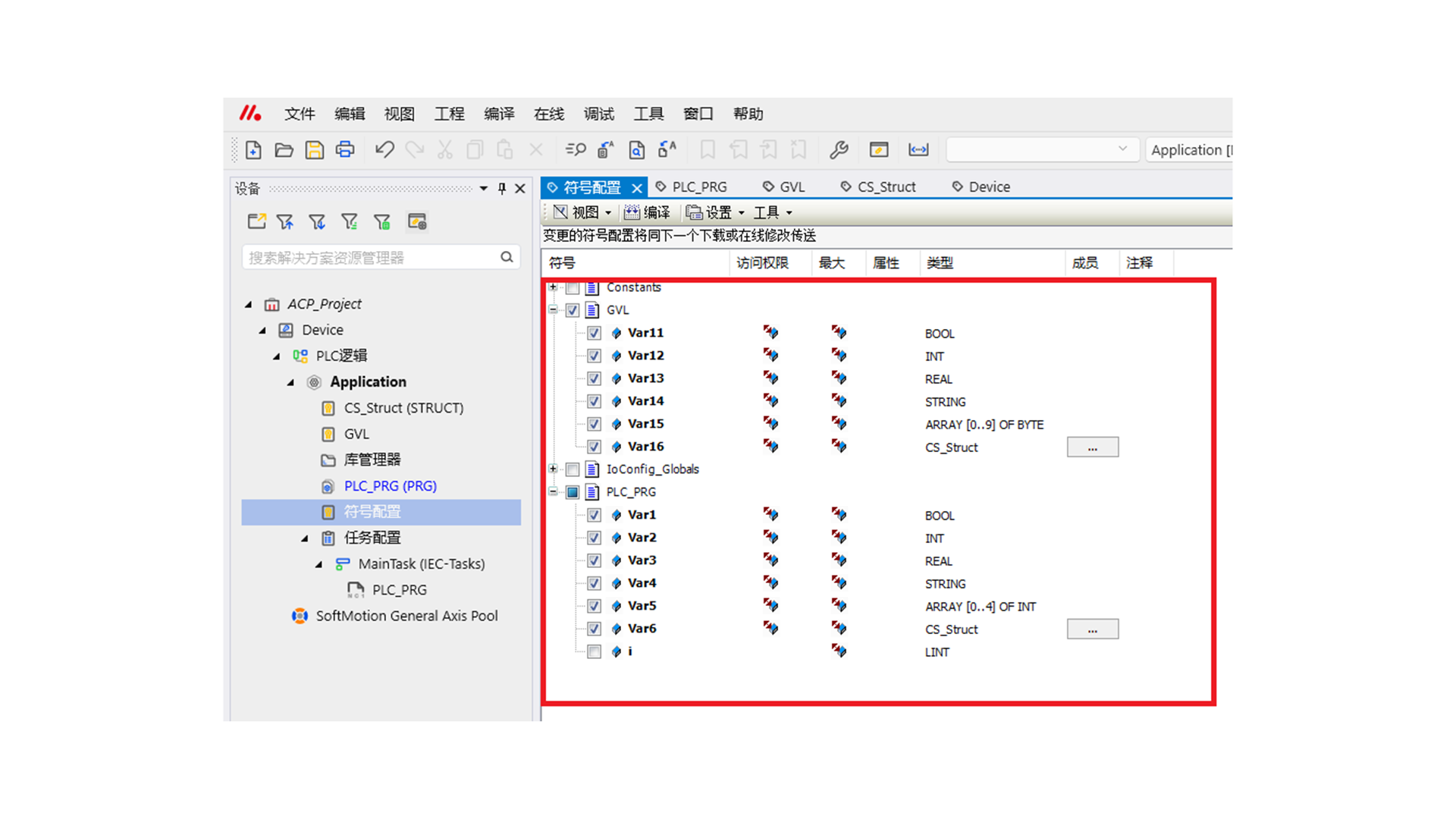1456x819 pixels.
Task: Expand the IoConfig_Globals node
Action: 553,469
